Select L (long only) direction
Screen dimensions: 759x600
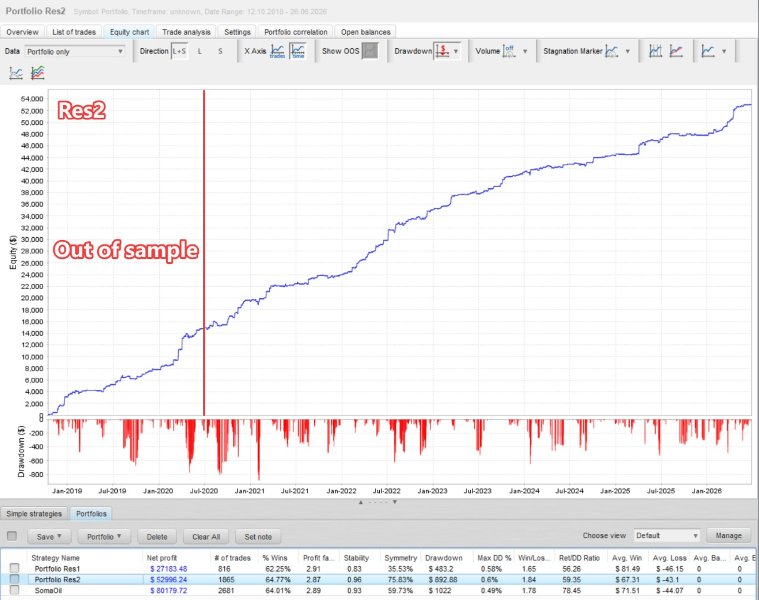point(199,51)
